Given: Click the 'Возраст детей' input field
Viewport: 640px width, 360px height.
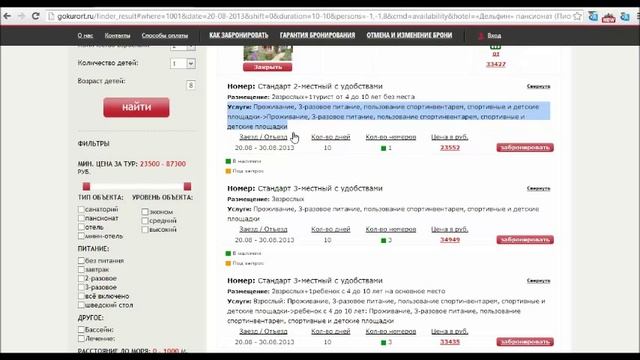Looking at the screenshot, I should coord(191,85).
